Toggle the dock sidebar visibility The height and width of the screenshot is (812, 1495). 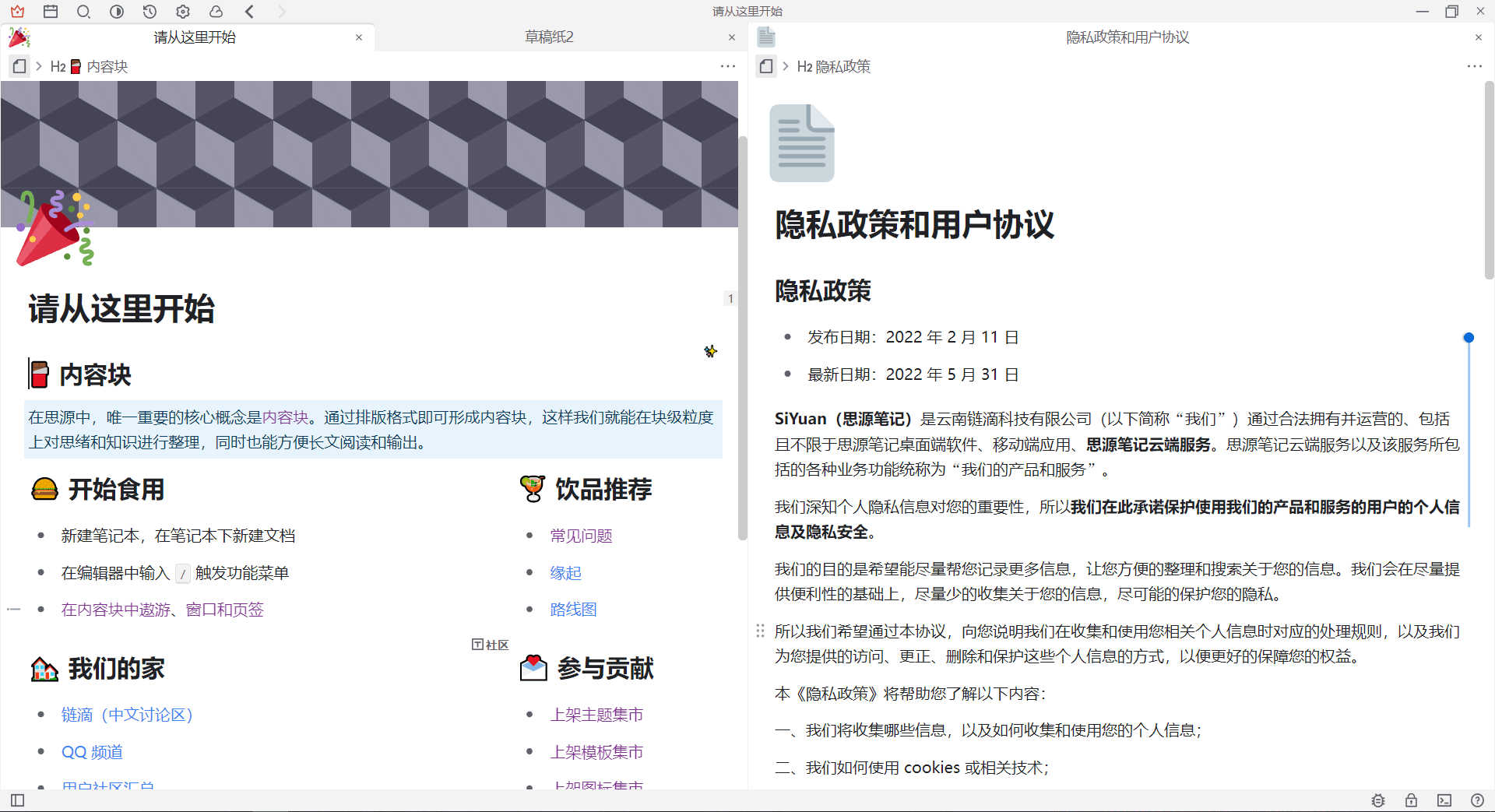coord(17,800)
